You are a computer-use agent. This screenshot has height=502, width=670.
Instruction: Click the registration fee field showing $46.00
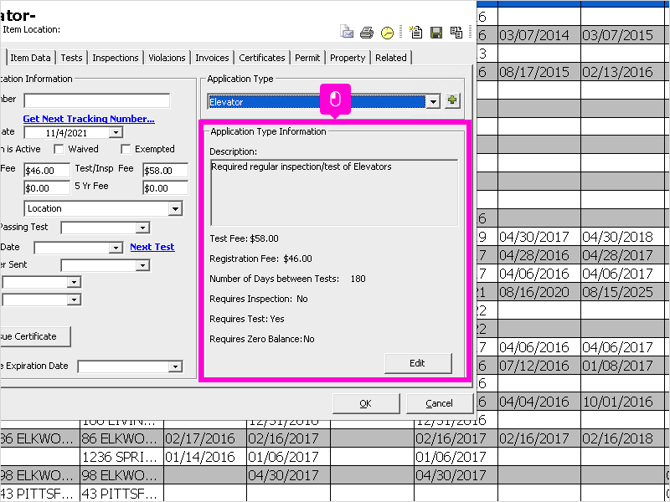pos(47,170)
